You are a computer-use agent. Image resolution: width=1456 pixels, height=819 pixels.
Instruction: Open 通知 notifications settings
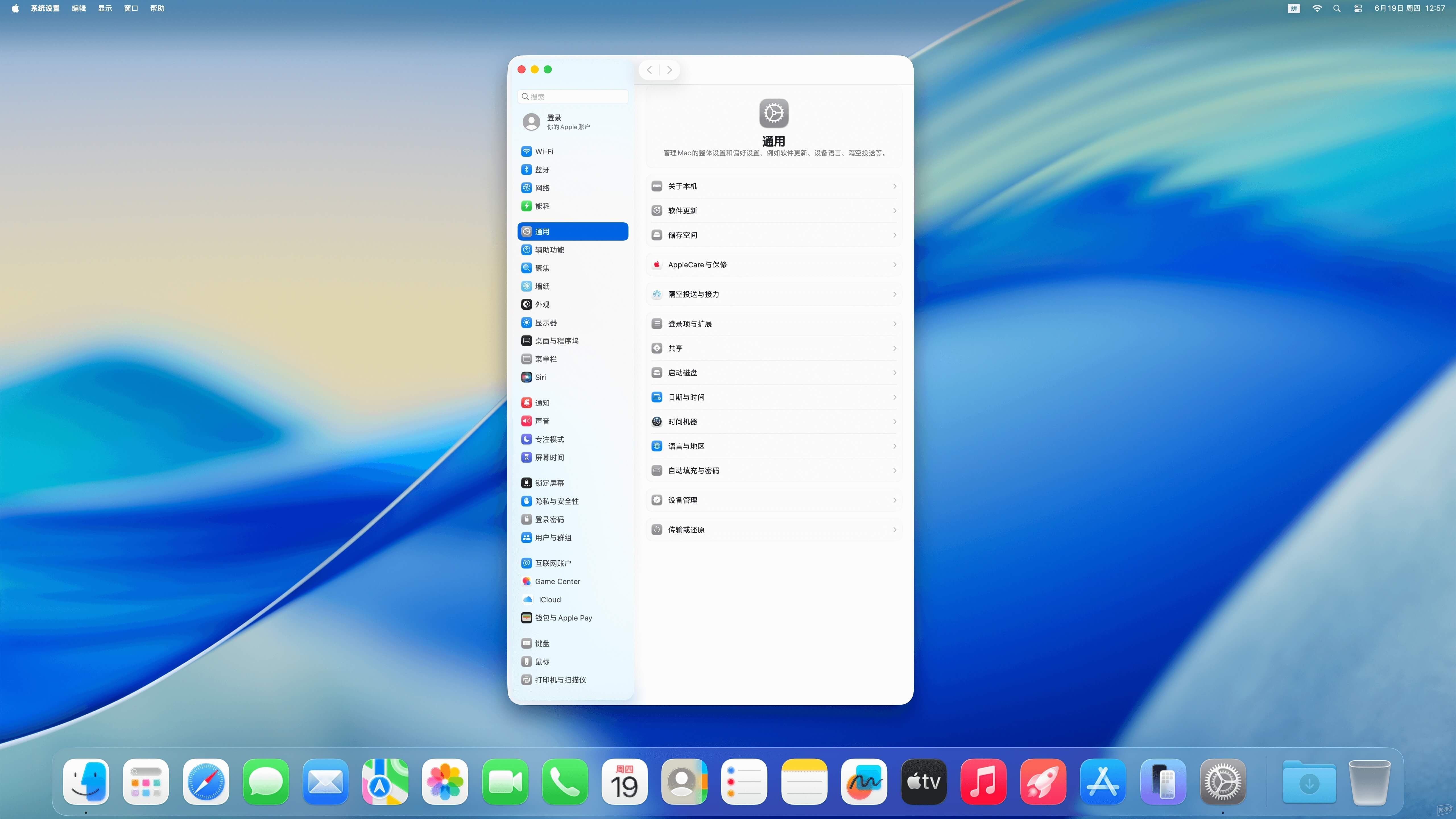tap(572, 403)
